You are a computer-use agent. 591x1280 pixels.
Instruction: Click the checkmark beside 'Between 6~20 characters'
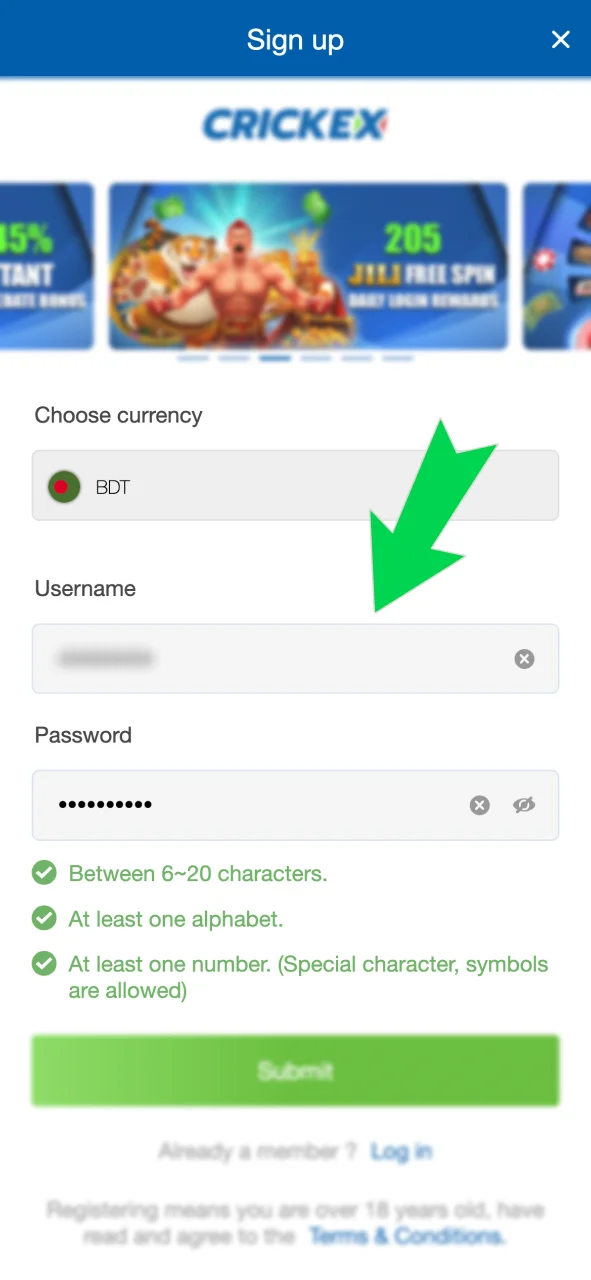point(44,872)
